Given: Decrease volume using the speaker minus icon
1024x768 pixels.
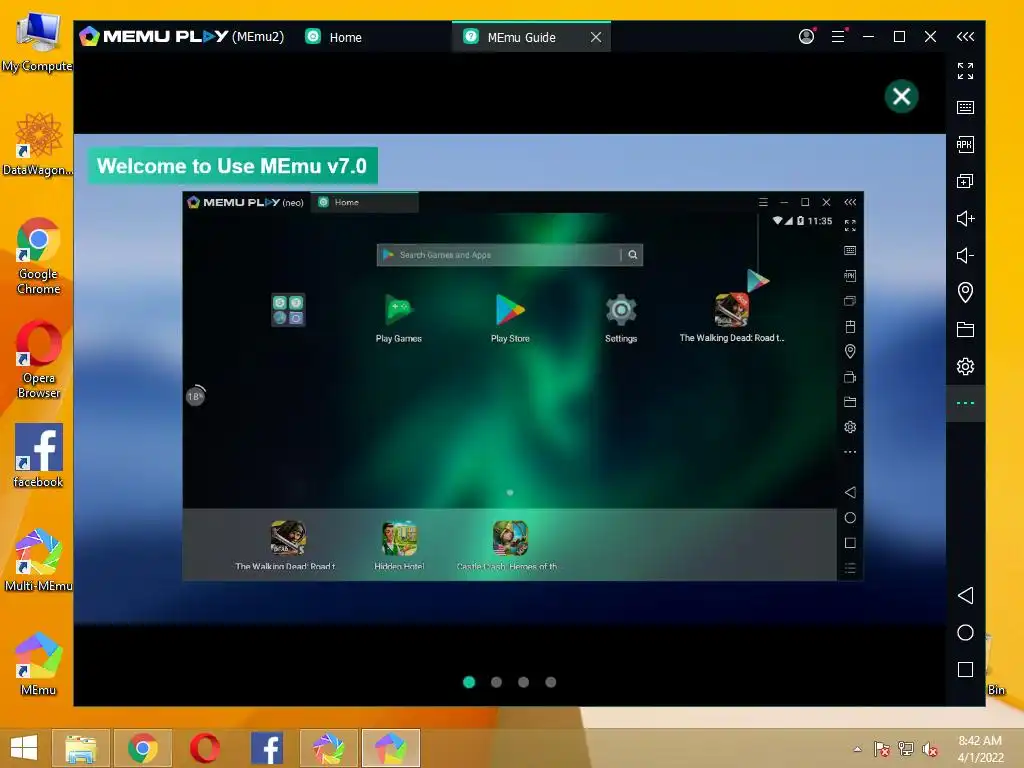Looking at the screenshot, I should point(965,255).
